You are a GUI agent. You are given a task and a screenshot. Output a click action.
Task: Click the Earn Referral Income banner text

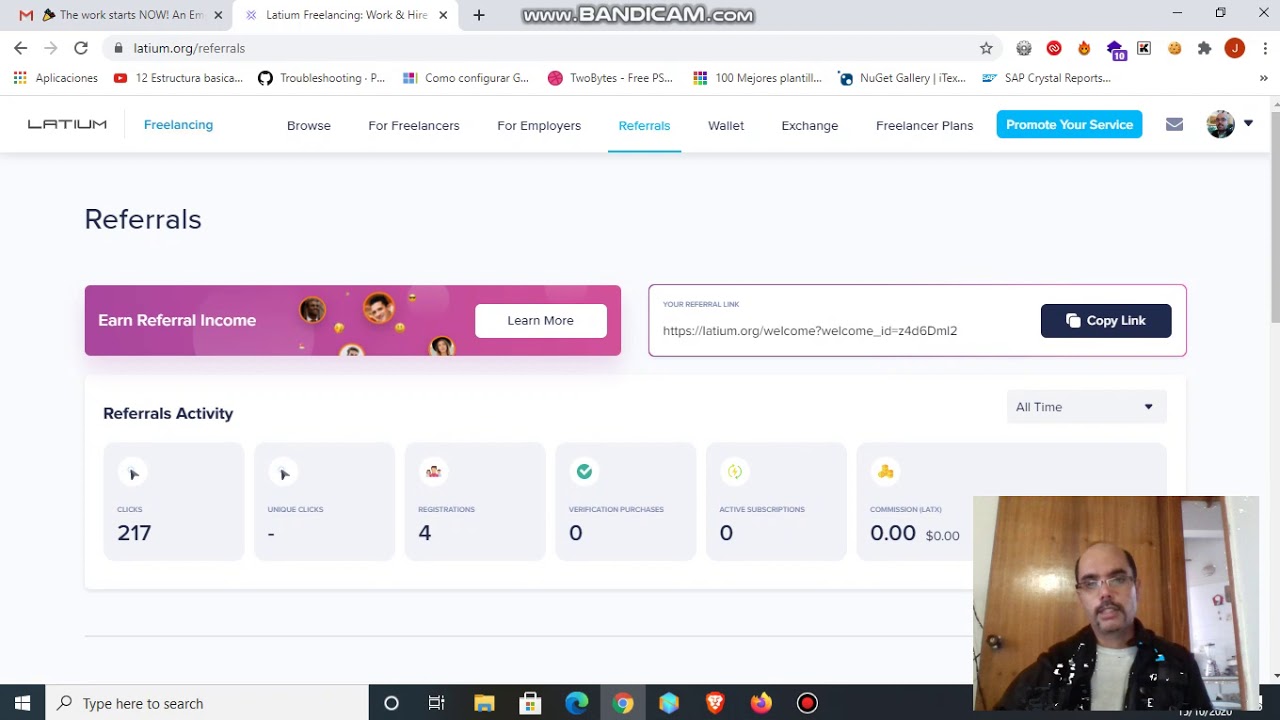pos(177,321)
